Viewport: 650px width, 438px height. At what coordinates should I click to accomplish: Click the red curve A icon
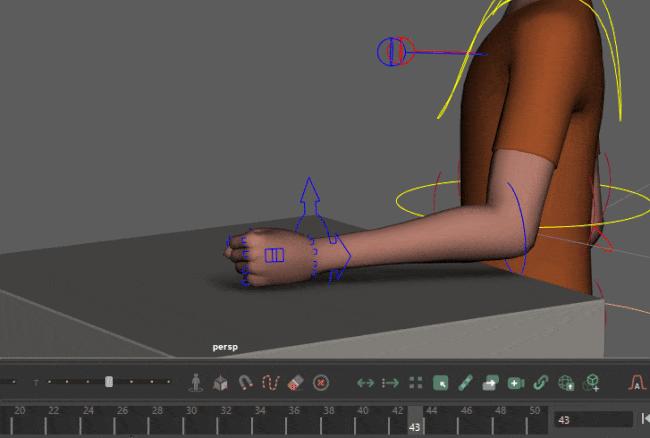point(636,382)
